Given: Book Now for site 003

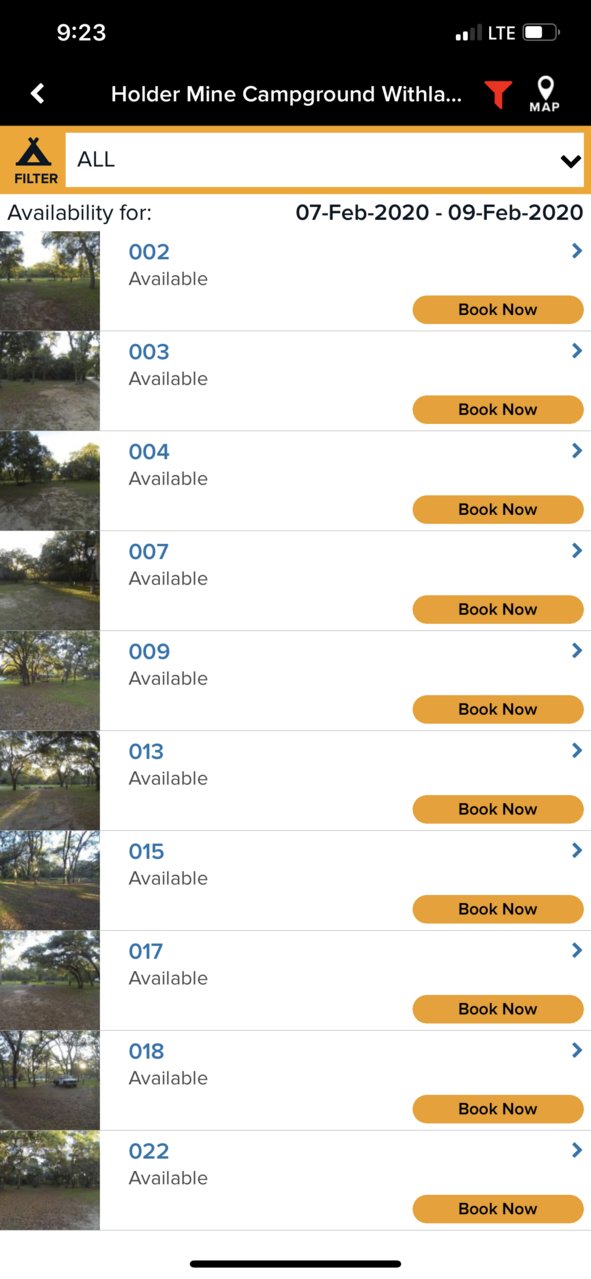Looking at the screenshot, I should pos(498,409).
